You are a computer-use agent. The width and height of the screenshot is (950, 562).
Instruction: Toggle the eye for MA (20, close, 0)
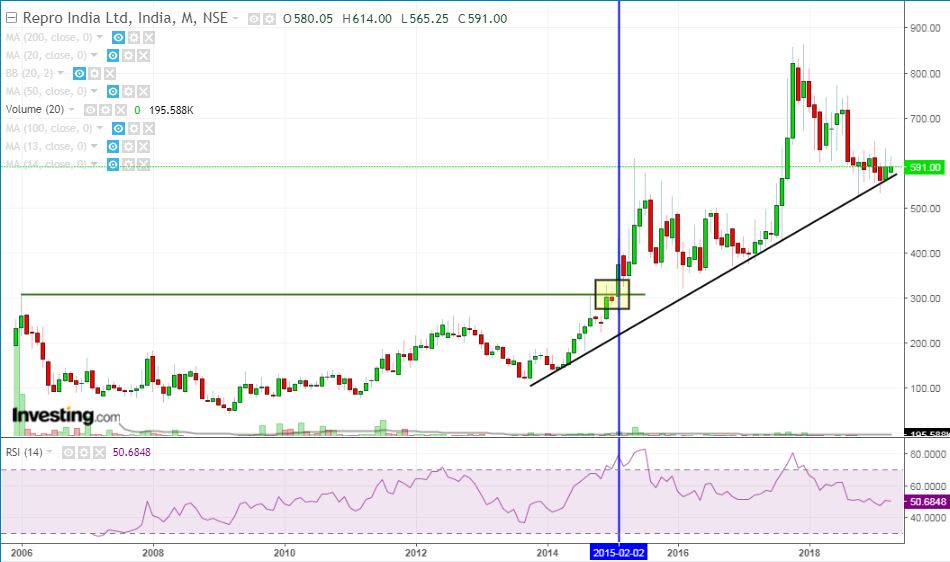(x=113, y=56)
